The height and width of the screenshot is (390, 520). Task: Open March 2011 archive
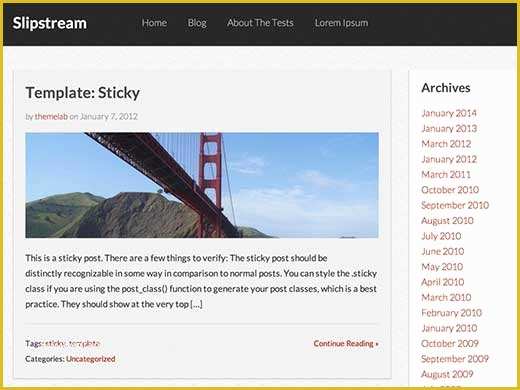[446, 174]
